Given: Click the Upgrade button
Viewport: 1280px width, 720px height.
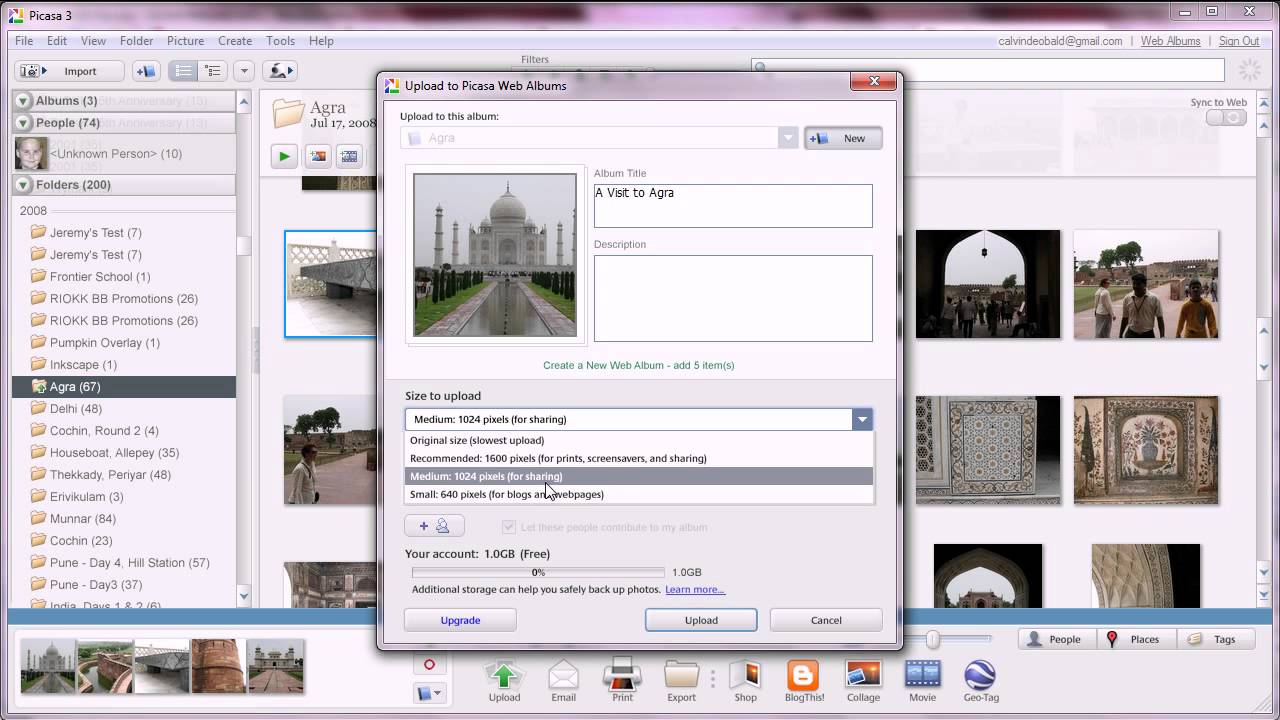Looking at the screenshot, I should [460, 620].
